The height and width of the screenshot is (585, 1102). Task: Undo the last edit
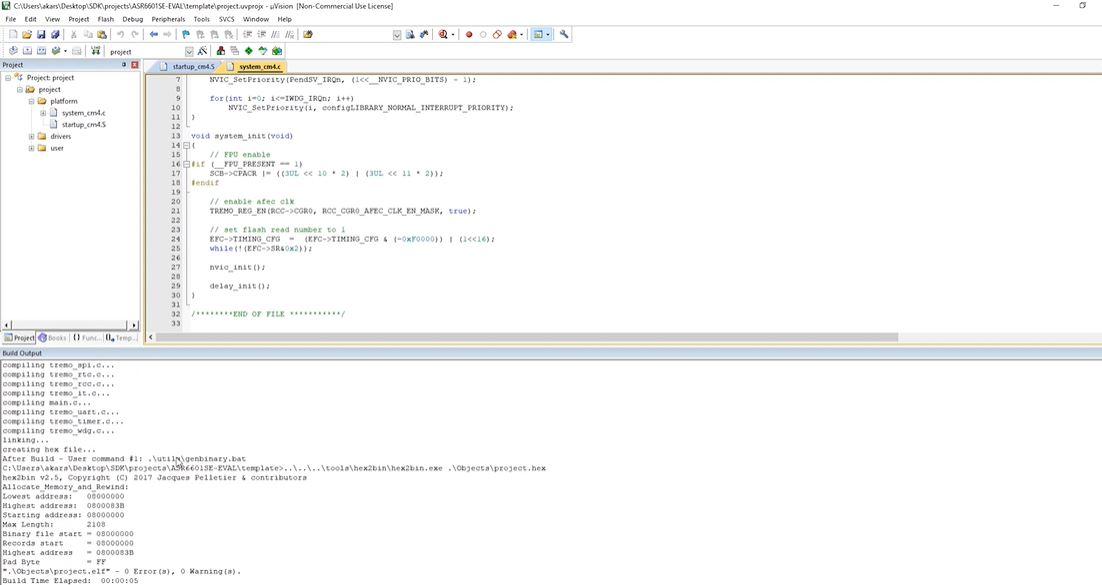pyautogui.click(x=120, y=34)
